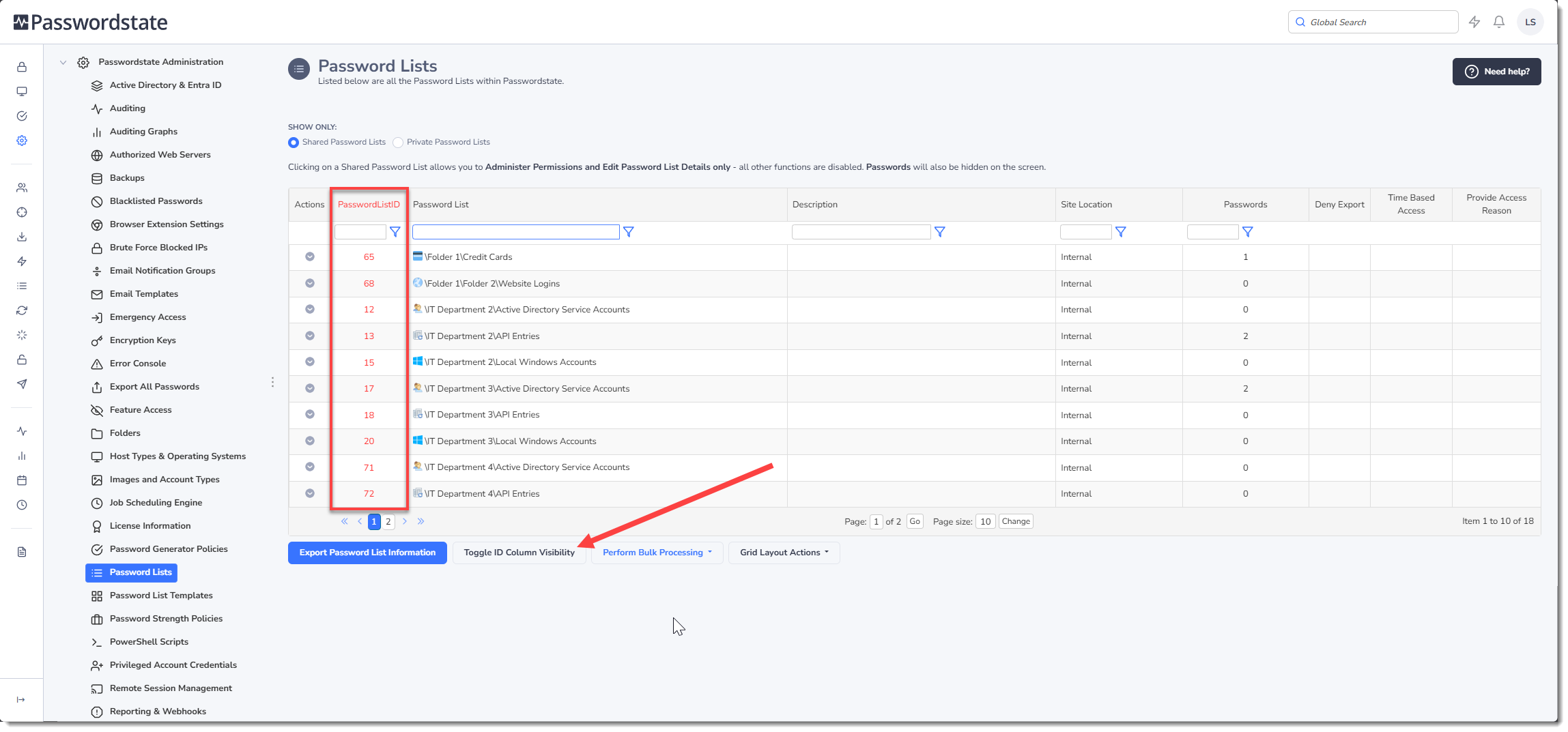1568x732 pixels.
Task: Open the notifications bell
Action: [1499, 22]
